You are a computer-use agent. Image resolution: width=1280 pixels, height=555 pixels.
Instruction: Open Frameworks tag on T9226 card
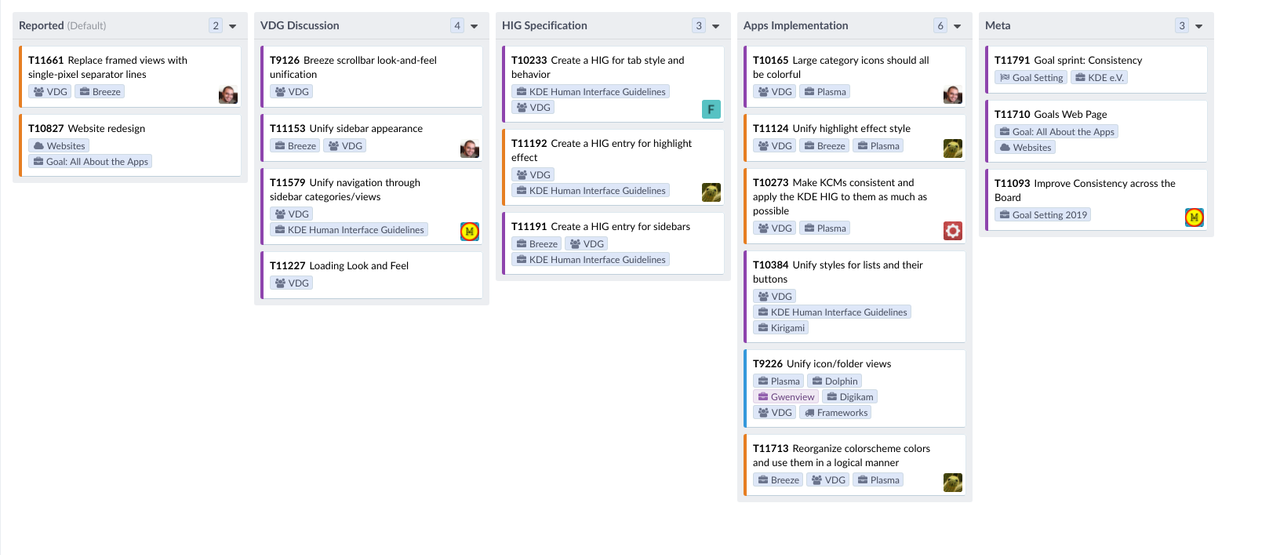(836, 413)
